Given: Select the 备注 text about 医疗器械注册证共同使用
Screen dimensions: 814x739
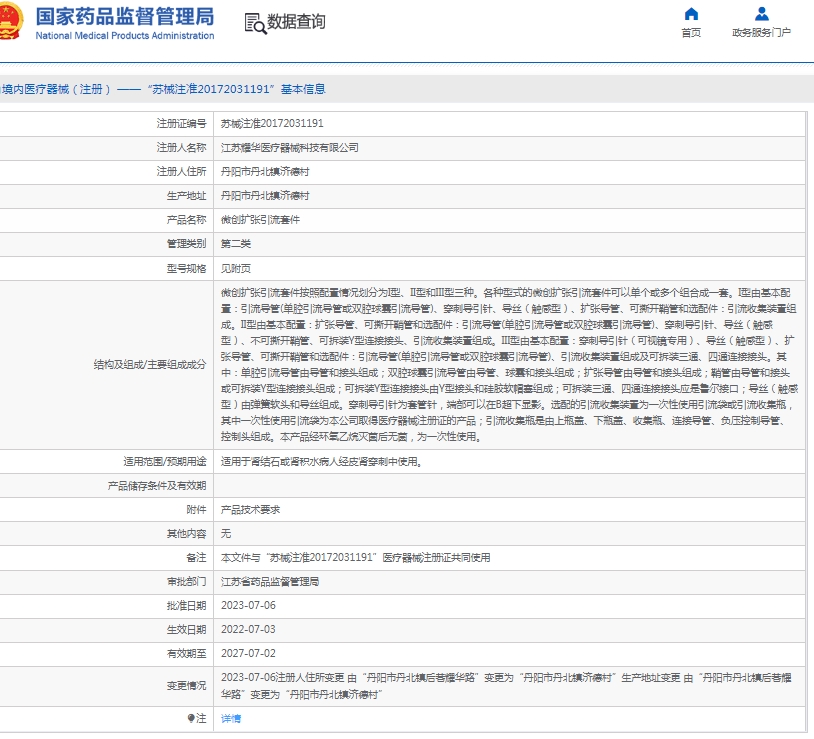Looking at the screenshot, I should (x=356, y=558).
